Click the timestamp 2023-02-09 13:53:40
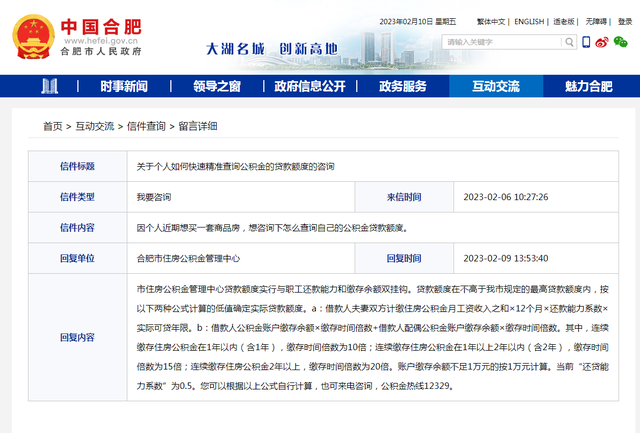640x433 pixels. coord(506,258)
